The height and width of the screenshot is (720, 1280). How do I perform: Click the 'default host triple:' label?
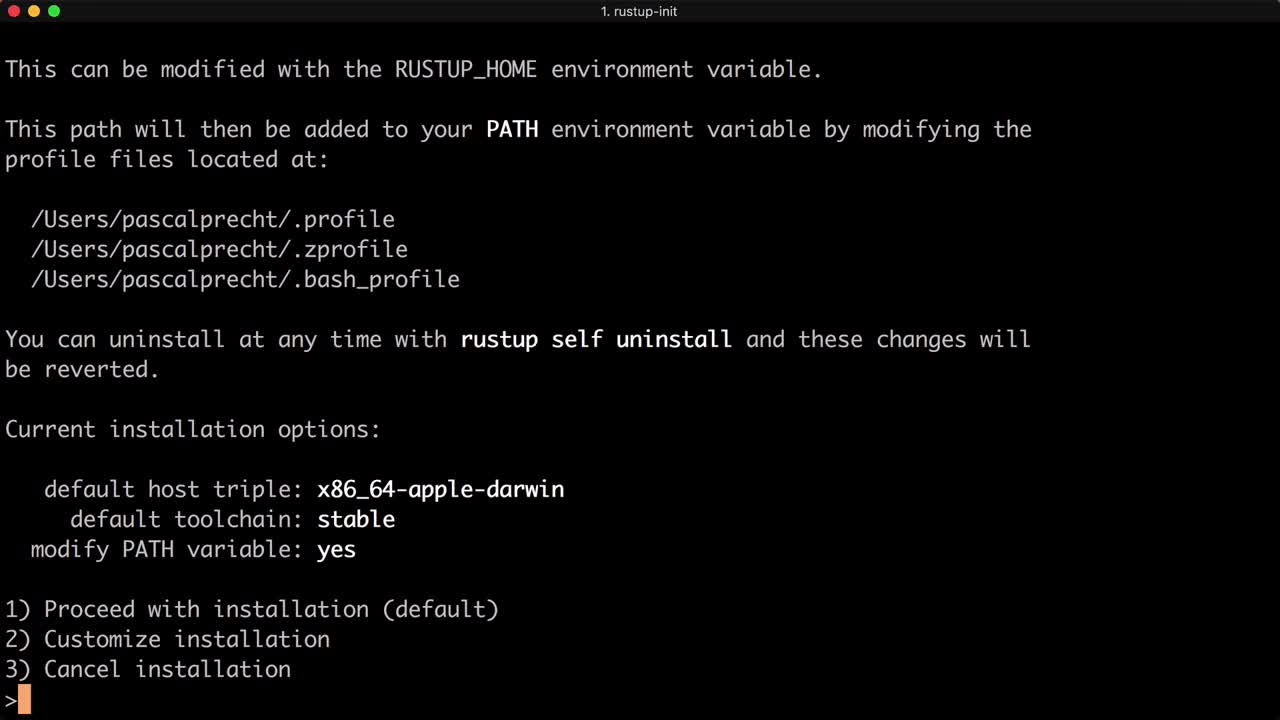click(x=173, y=489)
